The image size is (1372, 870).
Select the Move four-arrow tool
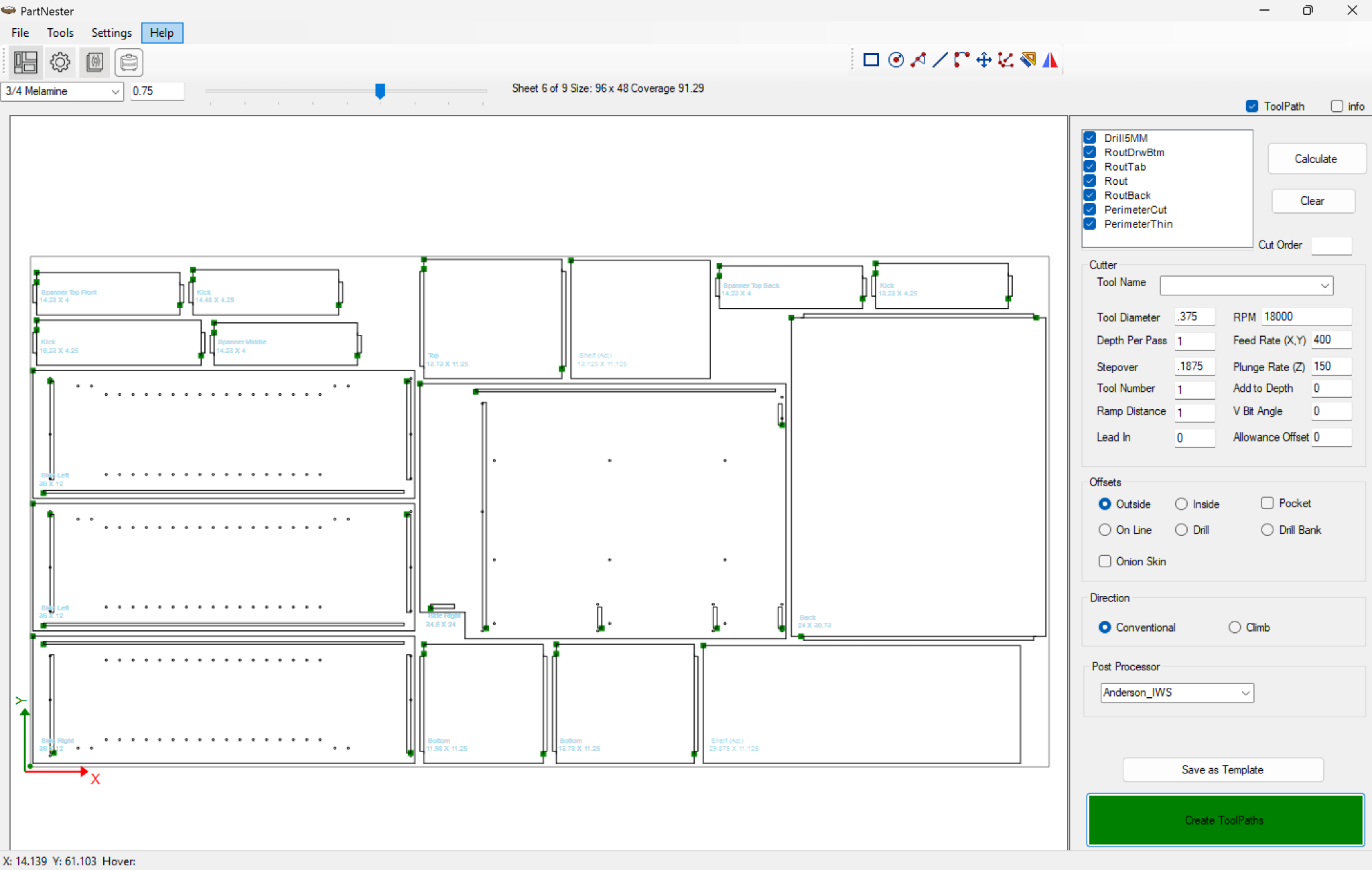(x=983, y=60)
